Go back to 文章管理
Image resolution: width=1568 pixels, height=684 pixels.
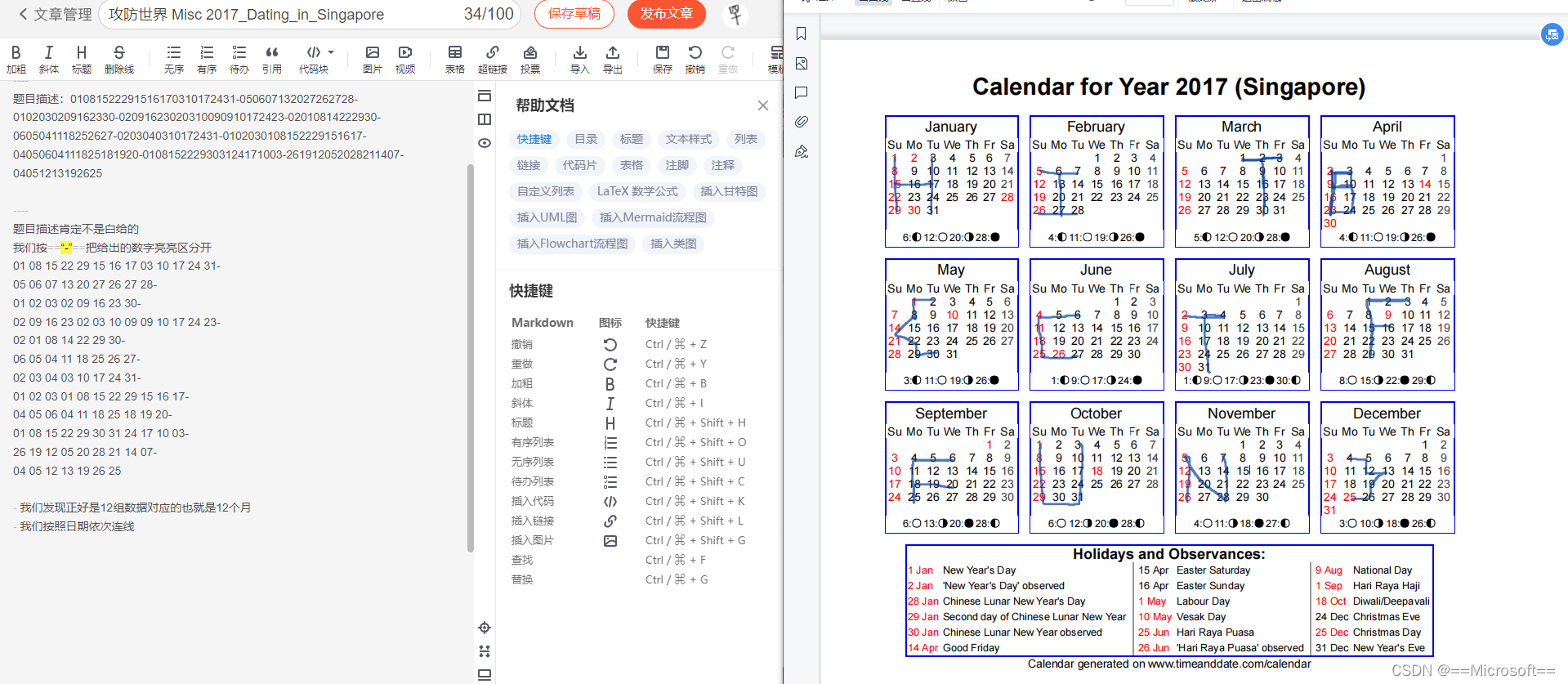click(55, 14)
